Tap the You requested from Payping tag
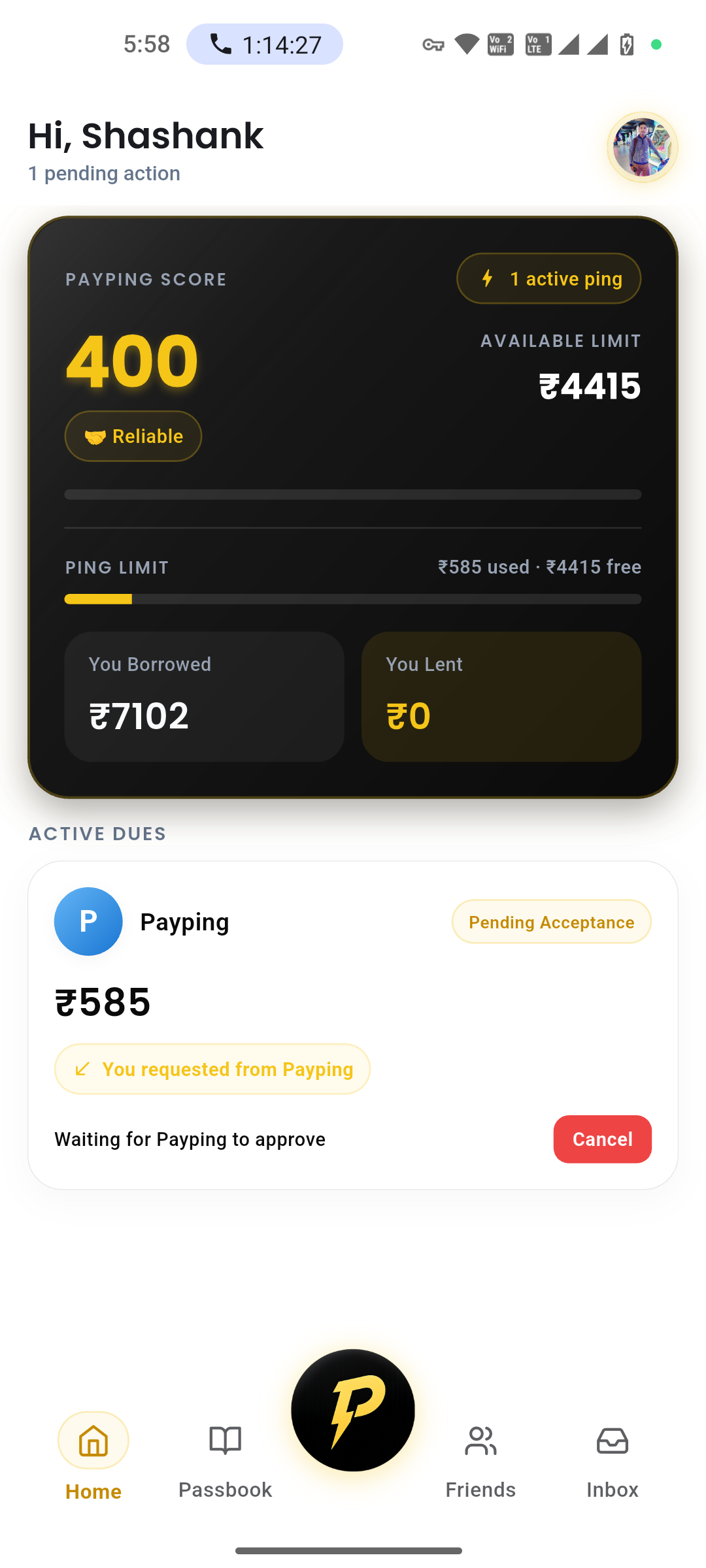This screenshot has height=1568, width=706. [x=212, y=1069]
